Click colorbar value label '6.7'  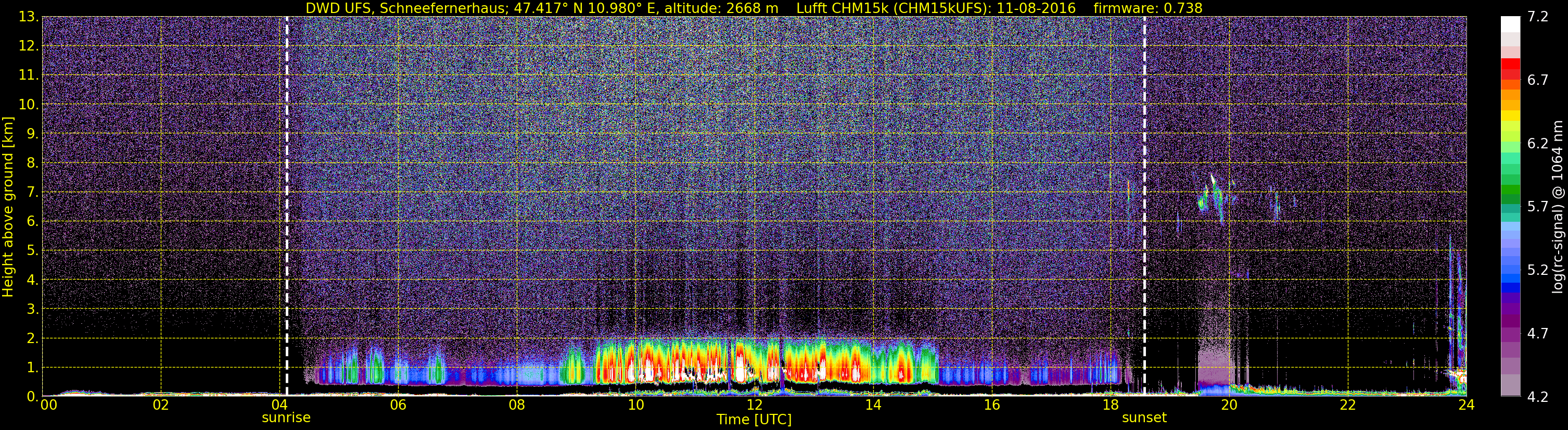pyautogui.click(x=1538, y=80)
